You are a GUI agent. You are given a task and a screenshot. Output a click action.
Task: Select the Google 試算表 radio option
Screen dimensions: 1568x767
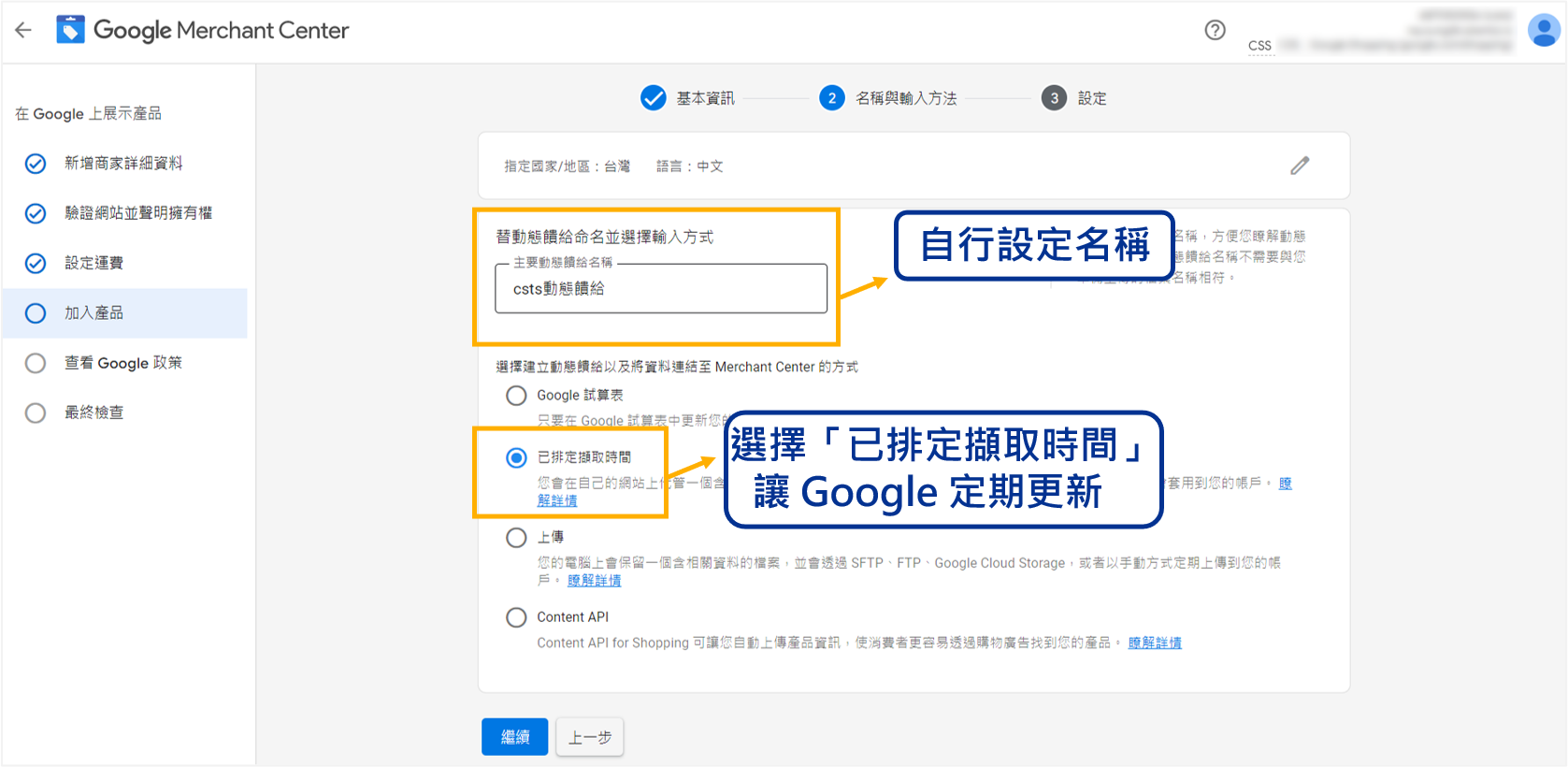pyautogui.click(x=516, y=396)
